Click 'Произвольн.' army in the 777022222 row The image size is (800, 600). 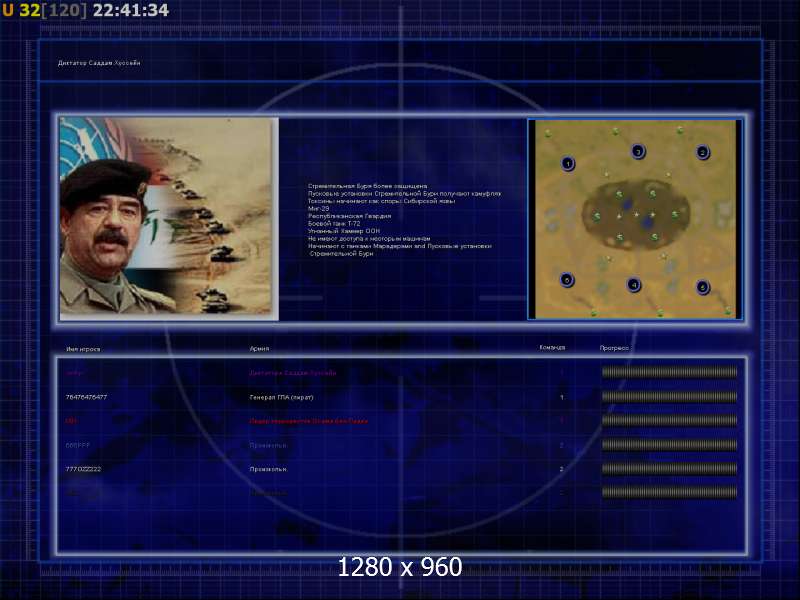coord(268,469)
